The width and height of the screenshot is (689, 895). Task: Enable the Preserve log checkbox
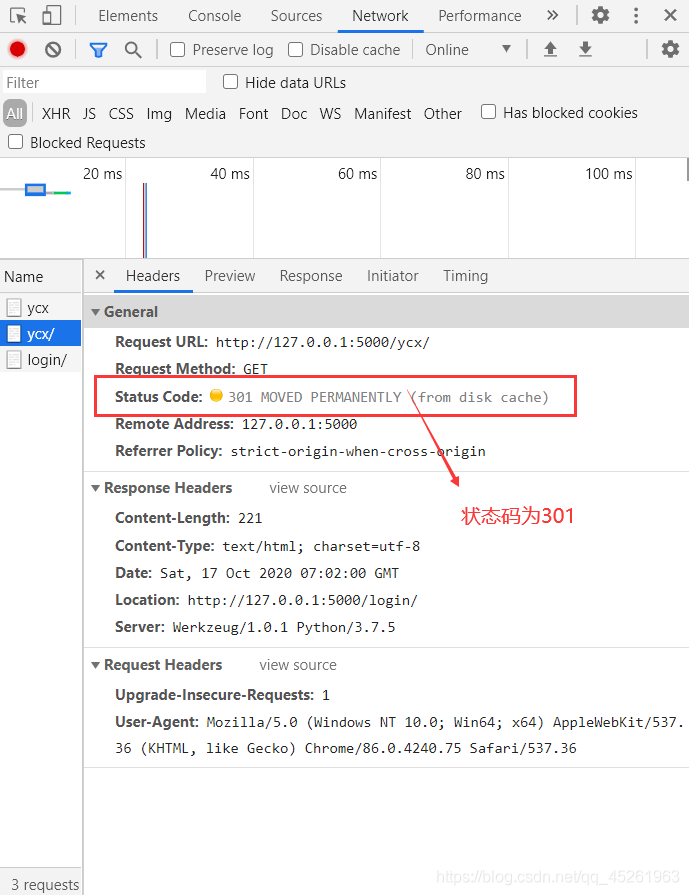click(178, 50)
